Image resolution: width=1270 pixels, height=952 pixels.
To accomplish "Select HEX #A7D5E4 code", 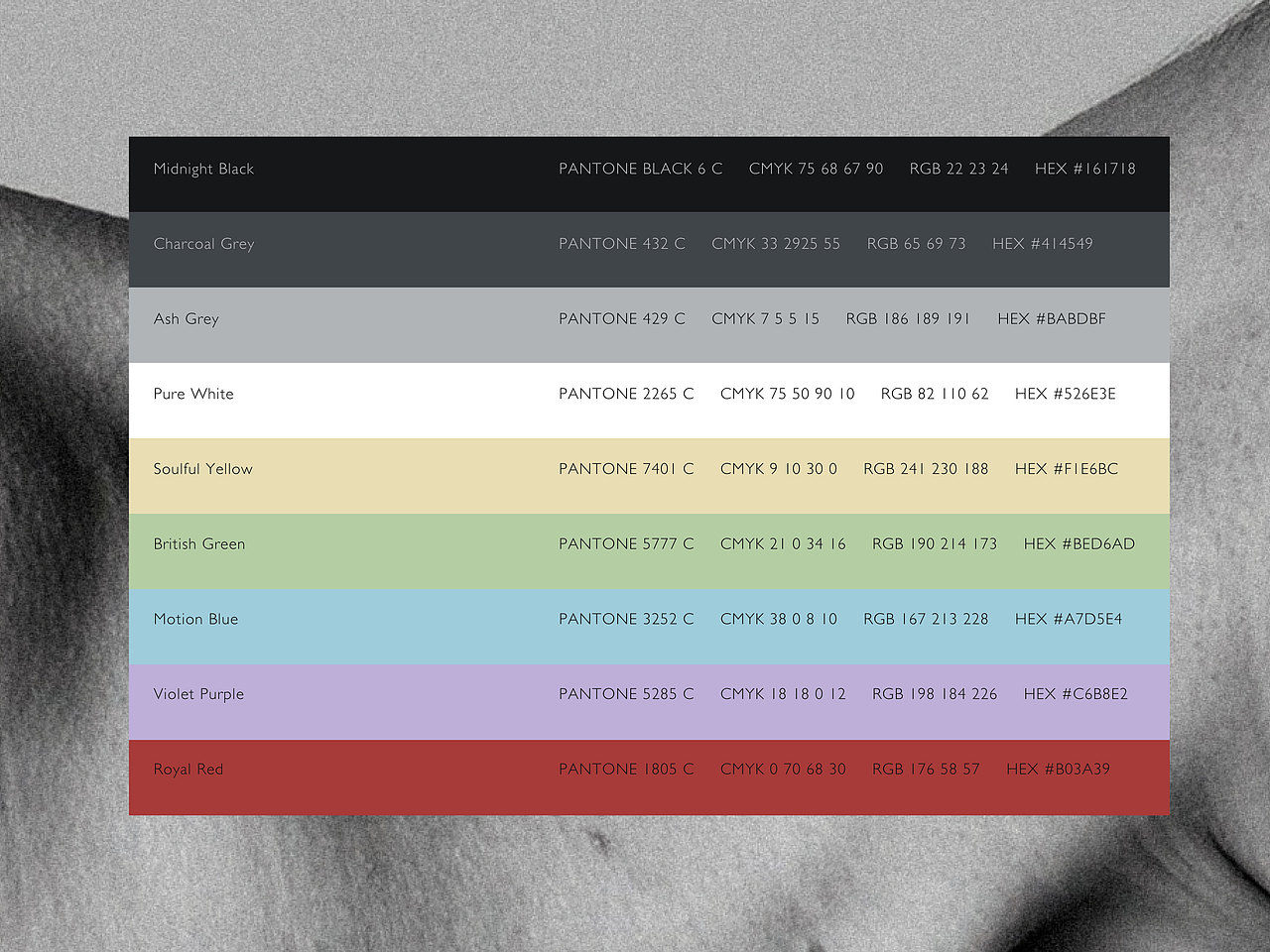I will 1069,619.
